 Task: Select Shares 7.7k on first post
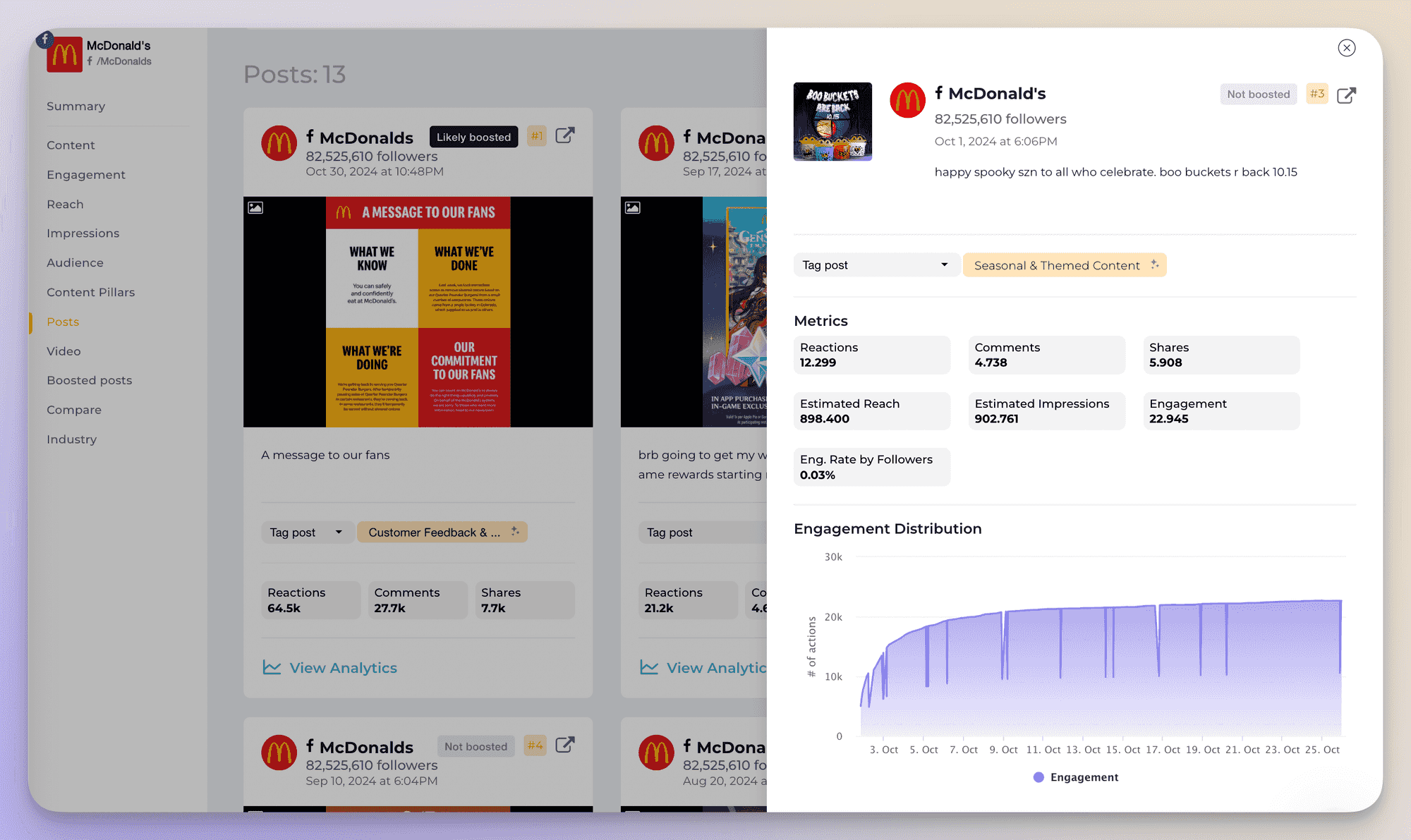coord(525,600)
